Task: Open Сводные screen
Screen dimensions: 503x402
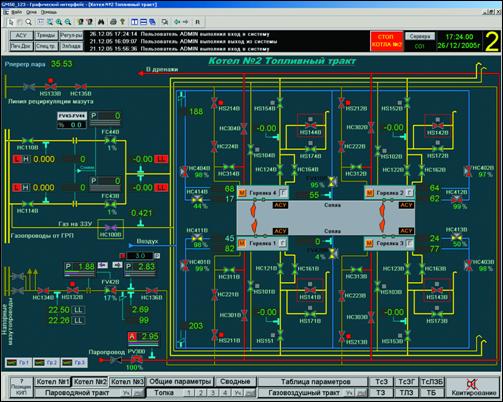Action: pyautogui.click(x=235, y=382)
